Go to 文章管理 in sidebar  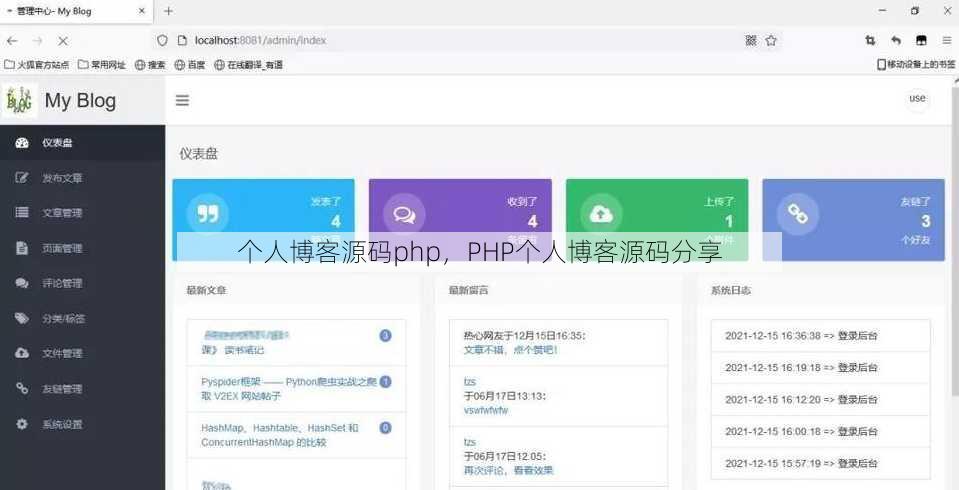coord(82,213)
